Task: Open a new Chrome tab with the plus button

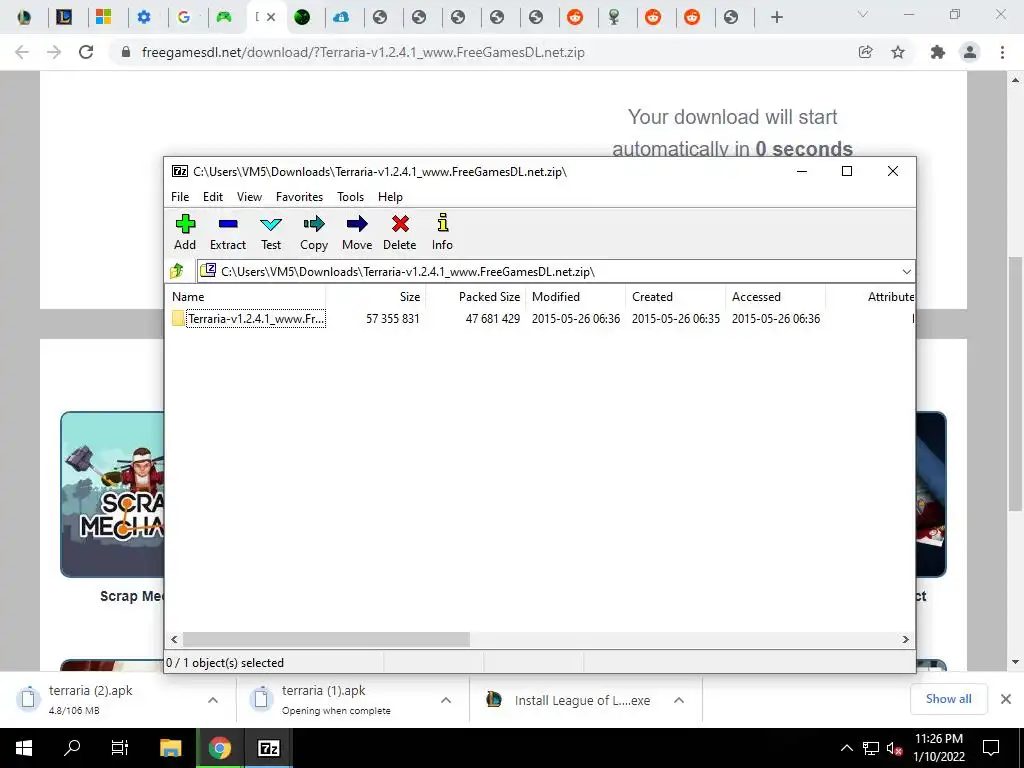Action: point(776,18)
